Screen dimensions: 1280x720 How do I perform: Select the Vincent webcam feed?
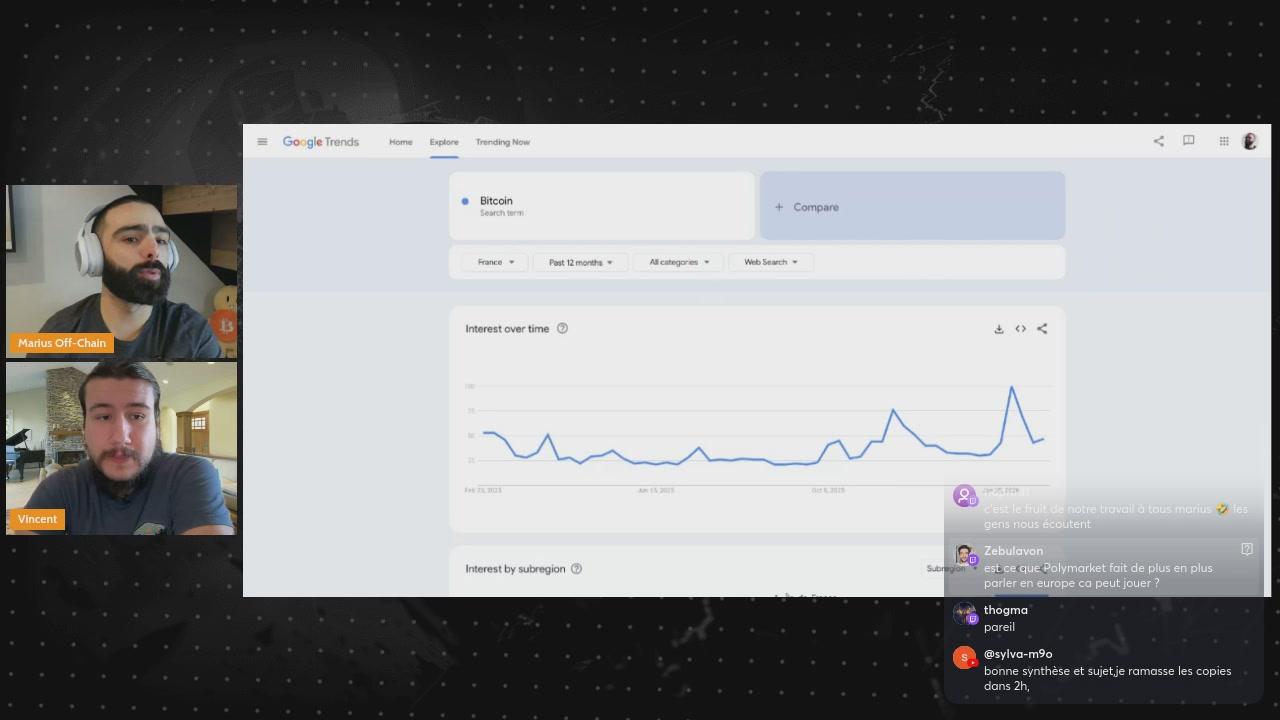tap(122, 448)
